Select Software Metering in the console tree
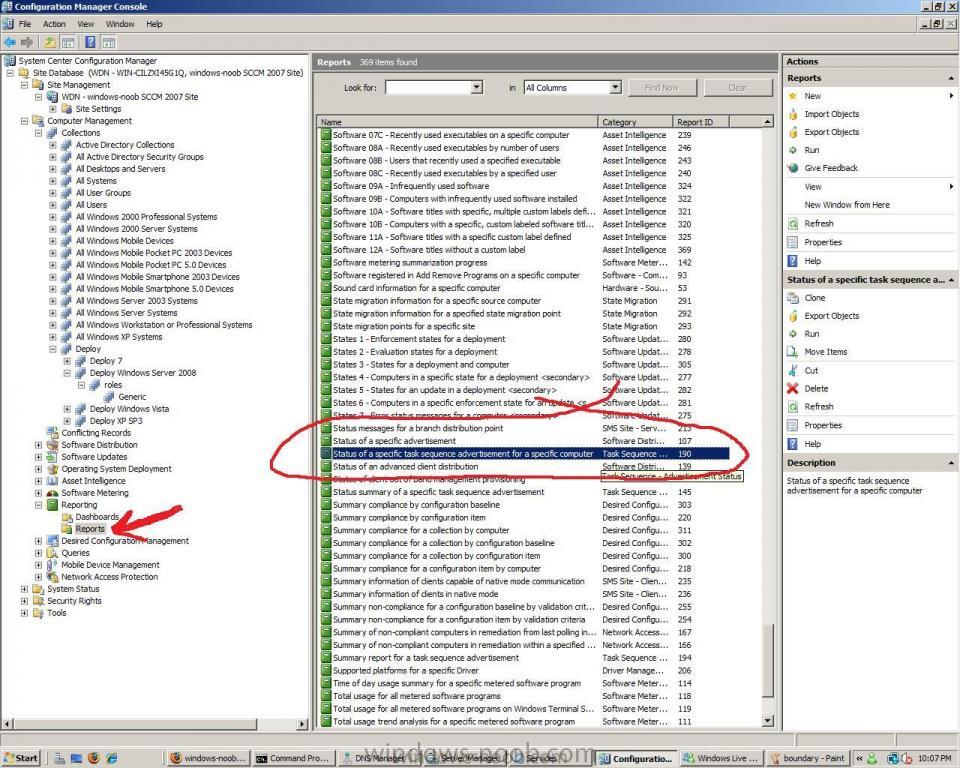Image resolution: width=960 pixels, height=768 pixels. click(95, 492)
